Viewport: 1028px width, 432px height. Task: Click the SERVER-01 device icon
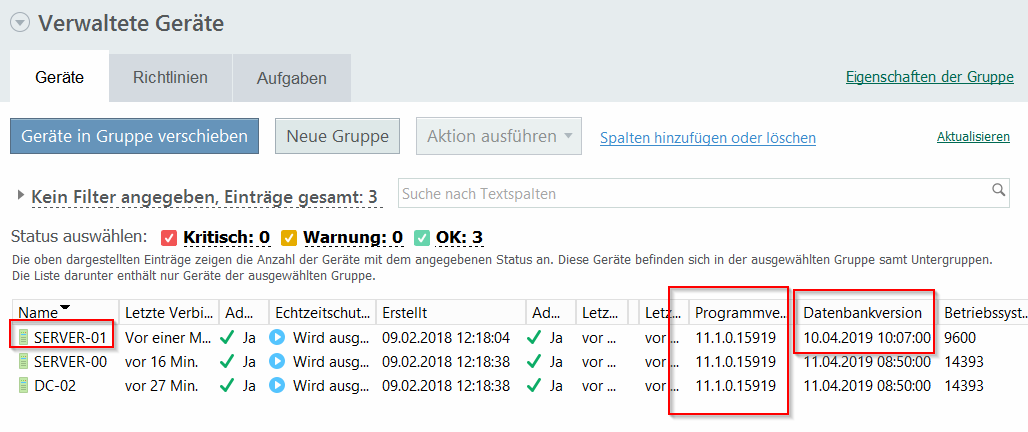tap(24, 337)
